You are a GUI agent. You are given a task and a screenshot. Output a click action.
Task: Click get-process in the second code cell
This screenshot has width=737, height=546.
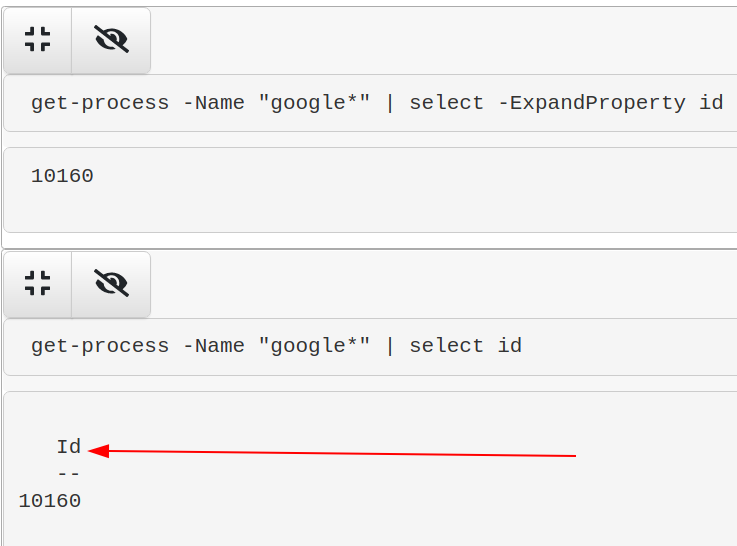point(100,346)
